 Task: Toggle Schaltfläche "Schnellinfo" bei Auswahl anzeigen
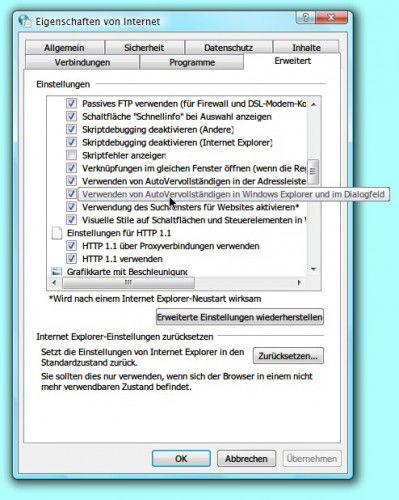click(71, 116)
